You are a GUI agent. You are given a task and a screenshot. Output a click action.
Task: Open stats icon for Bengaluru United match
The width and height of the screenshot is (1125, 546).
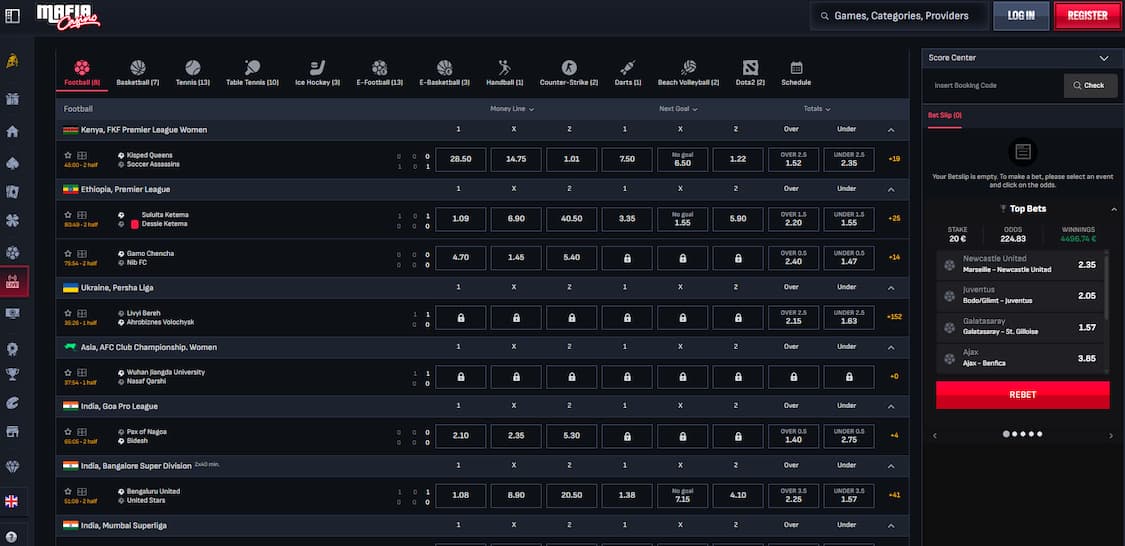[x=82, y=491]
